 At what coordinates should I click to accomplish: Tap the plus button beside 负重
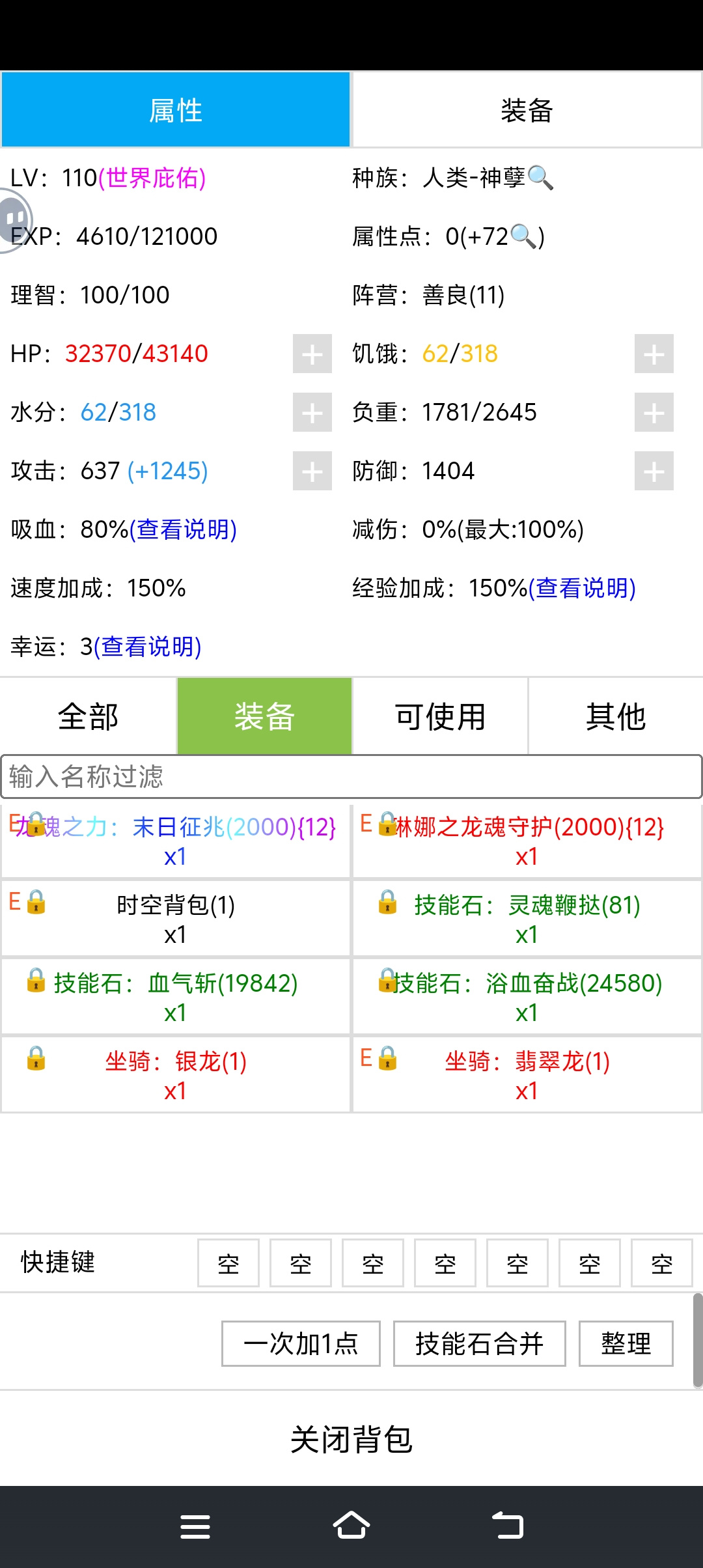click(654, 412)
